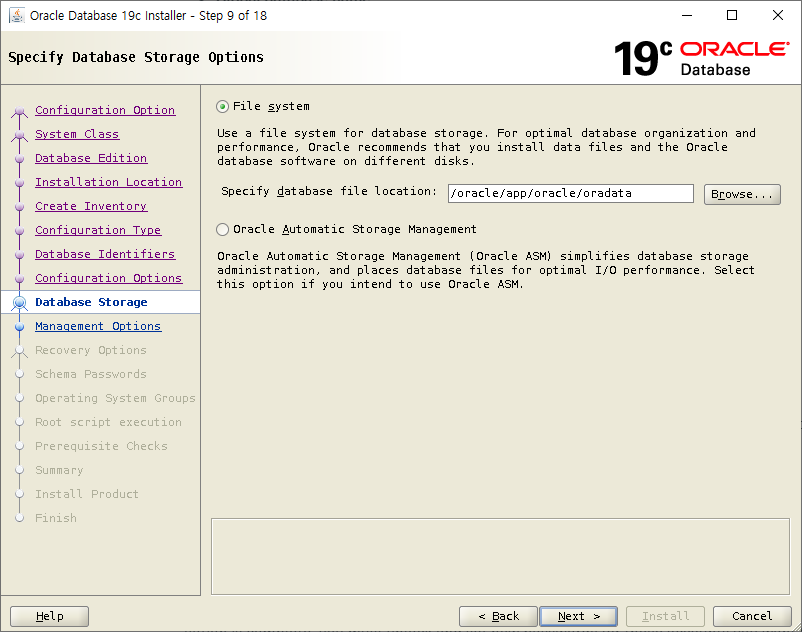The image size is (802, 632).
Task: Click the 'Specify Database Storage Options' heading
Action: [x=136, y=57]
